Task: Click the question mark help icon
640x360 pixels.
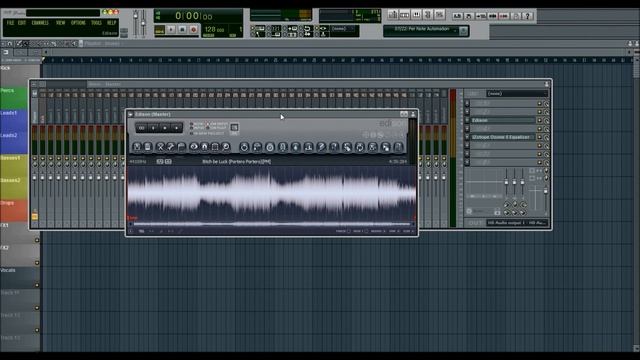Action: (x=527, y=16)
